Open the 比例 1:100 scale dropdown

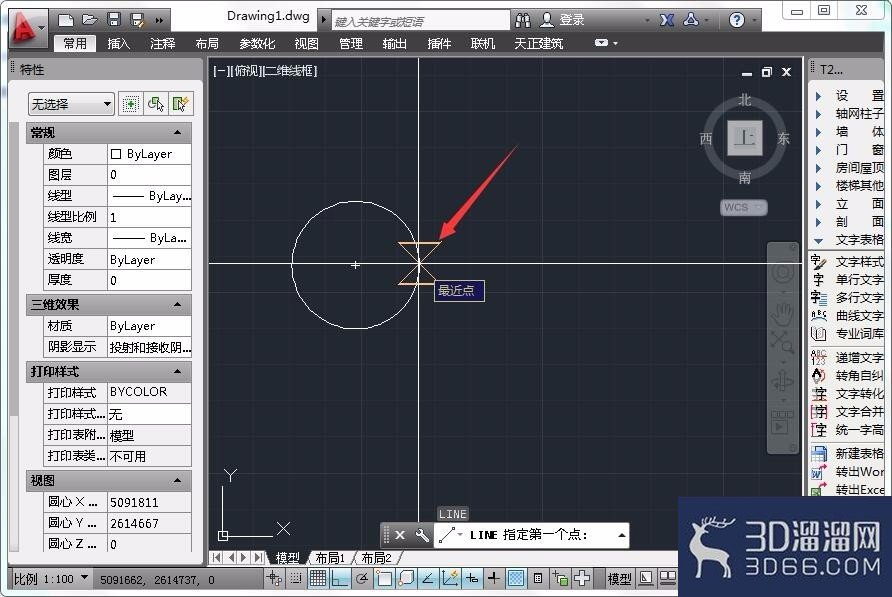tap(51, 579)
